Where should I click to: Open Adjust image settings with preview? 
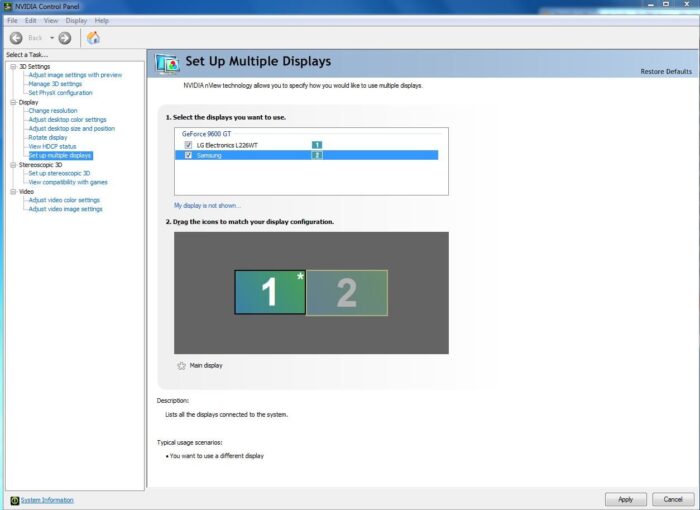75,75
